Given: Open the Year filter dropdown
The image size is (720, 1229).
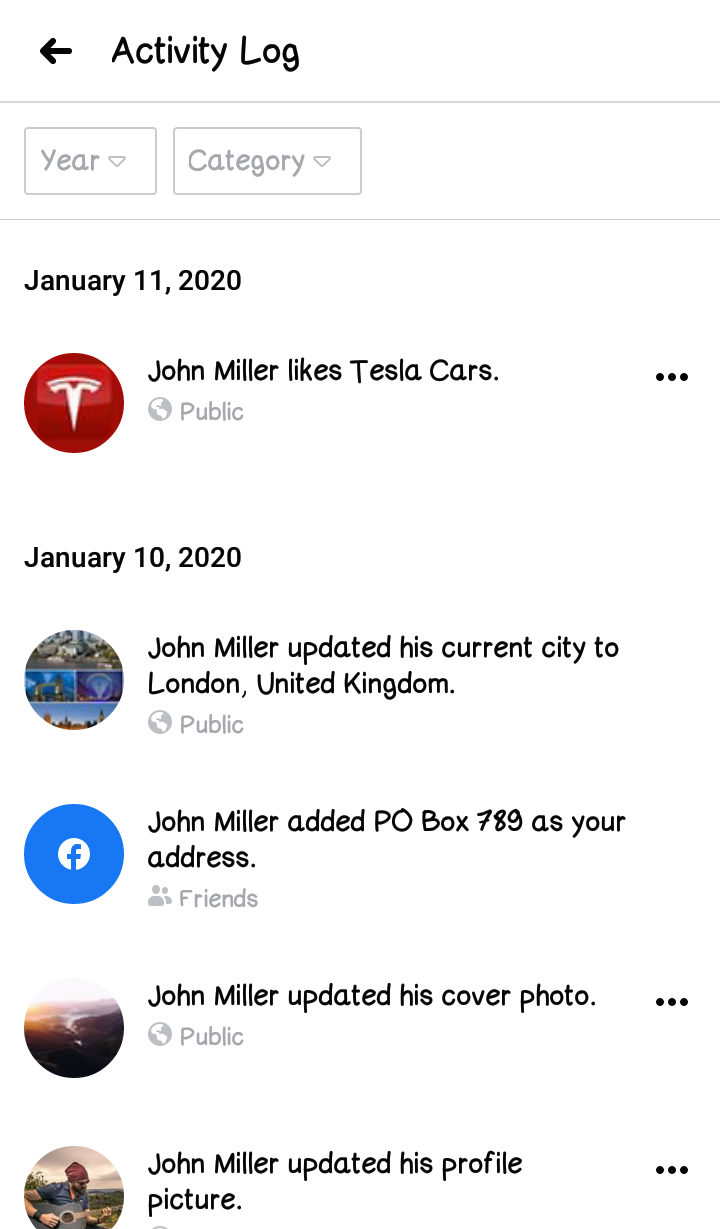Looking at the screenshot, I should (90, 161).
